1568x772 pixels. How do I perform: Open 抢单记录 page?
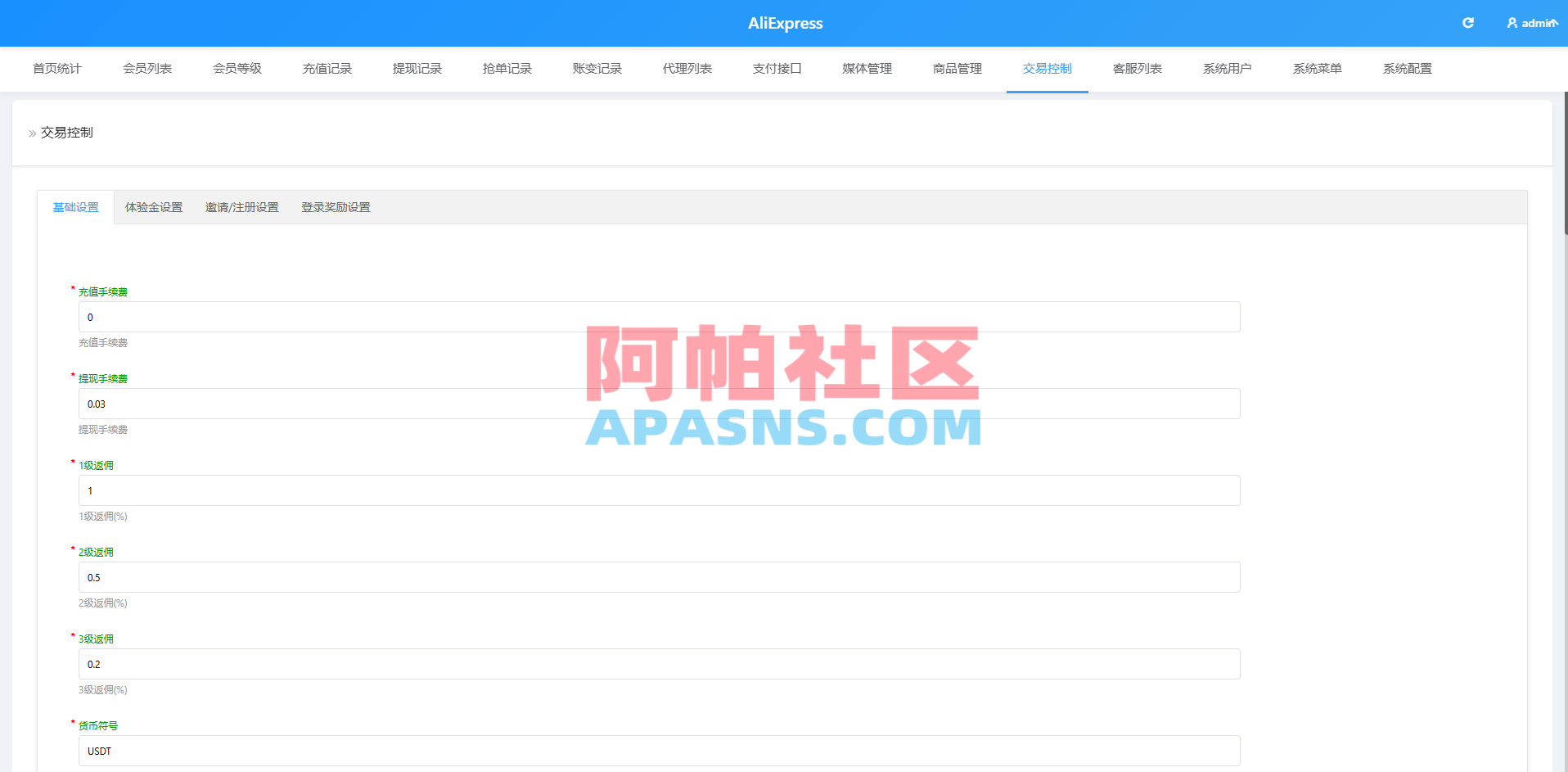507,69
